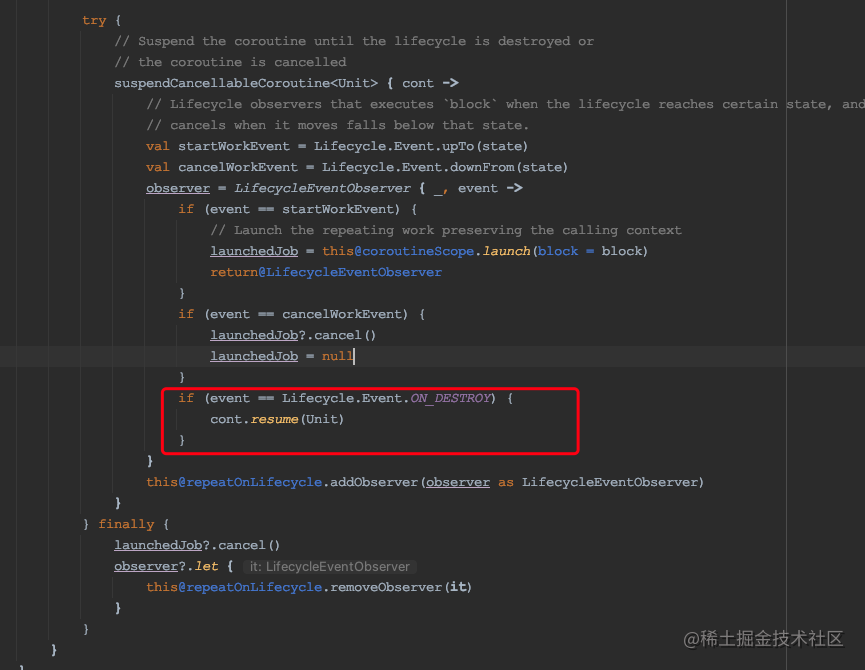The width and height of the screenshot is (865, 670).
Task: Click the try keyword
Action: point(94,20)
